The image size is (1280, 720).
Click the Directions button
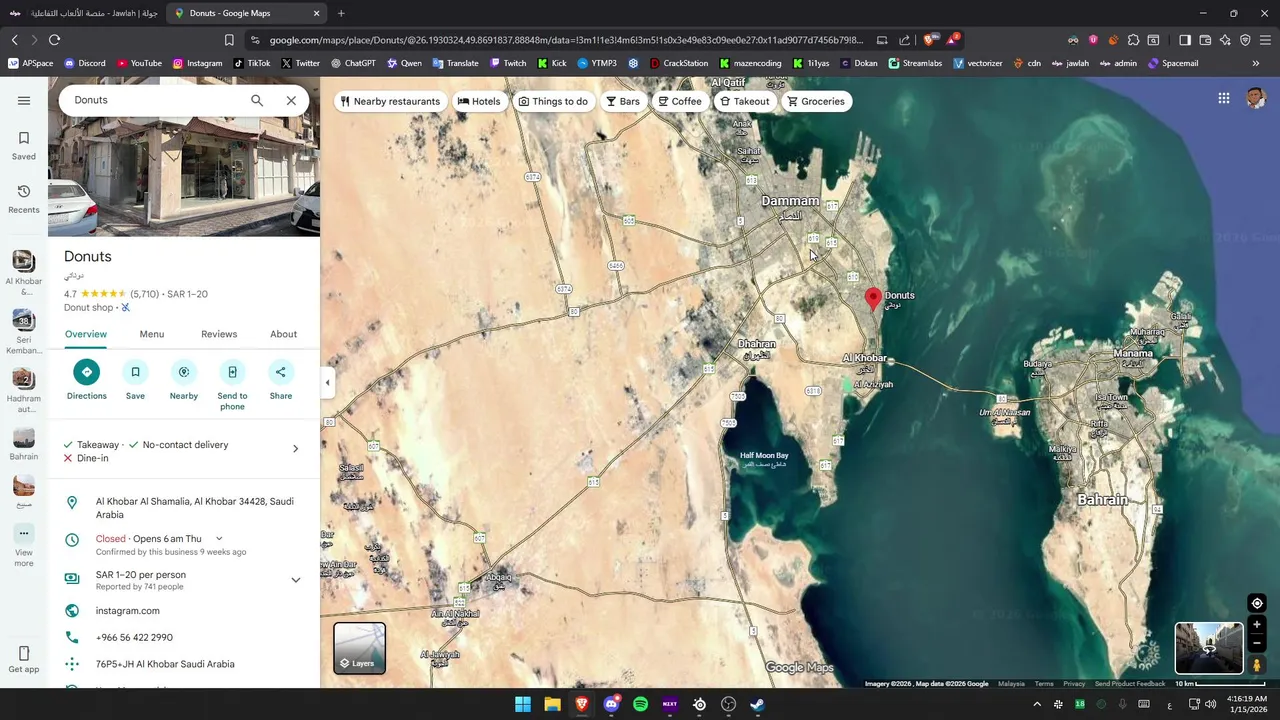point(87,380)
